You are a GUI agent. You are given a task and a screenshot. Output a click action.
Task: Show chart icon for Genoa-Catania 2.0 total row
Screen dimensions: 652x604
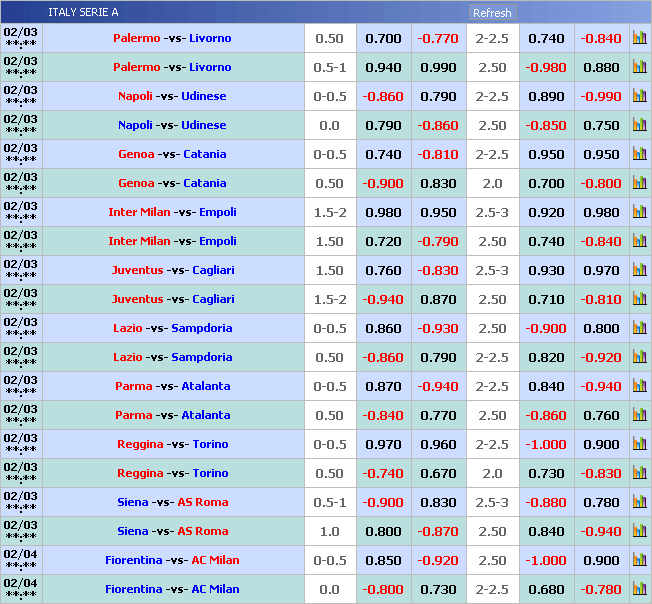(x=639, y=183)
